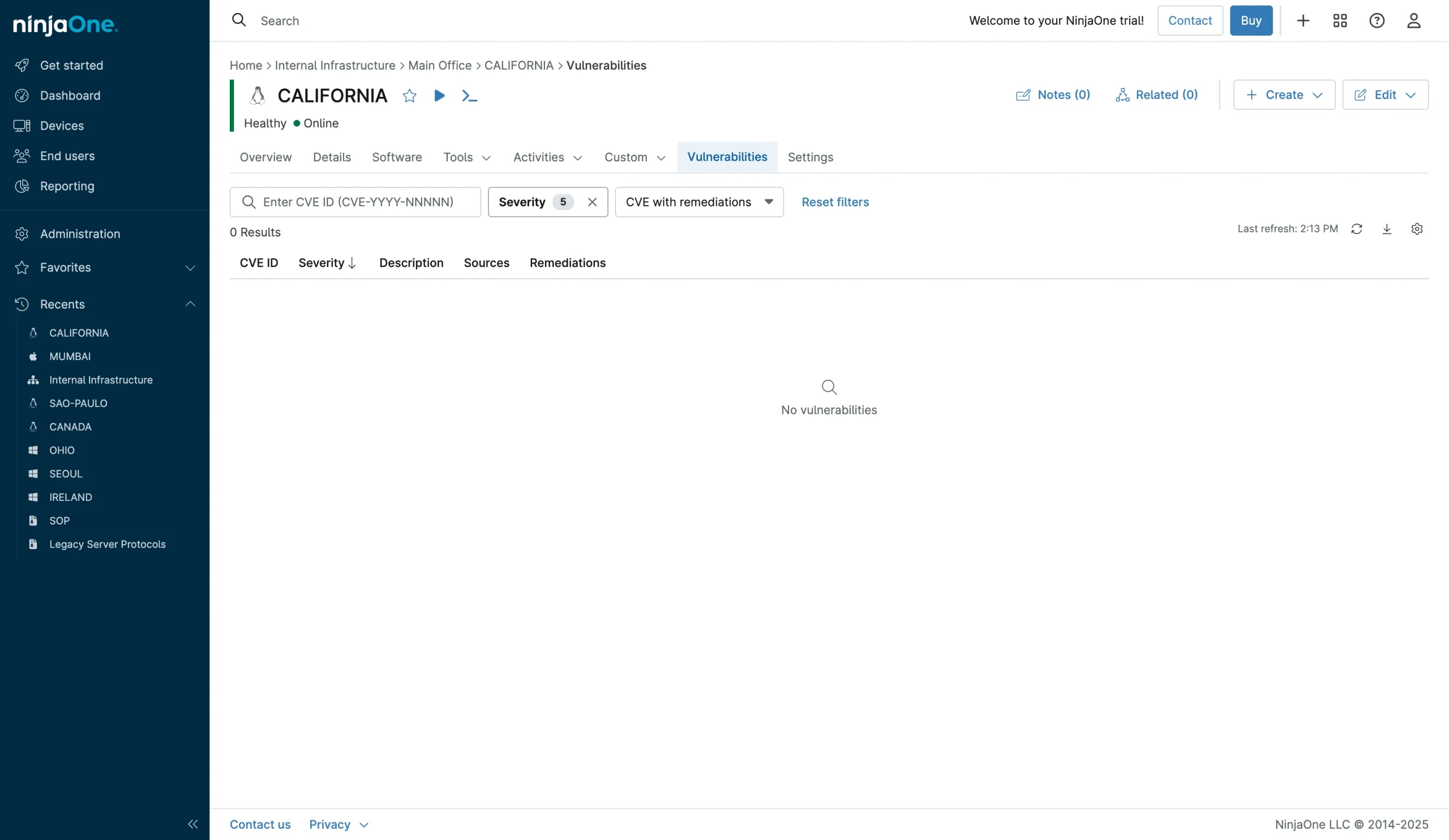Open Related (0)
The width and height of the screenshot is (1449, 840).
click(x=1156, y=95)
